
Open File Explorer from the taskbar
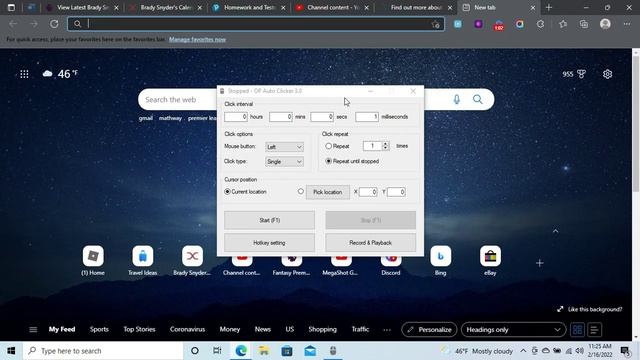click(264, 351)
